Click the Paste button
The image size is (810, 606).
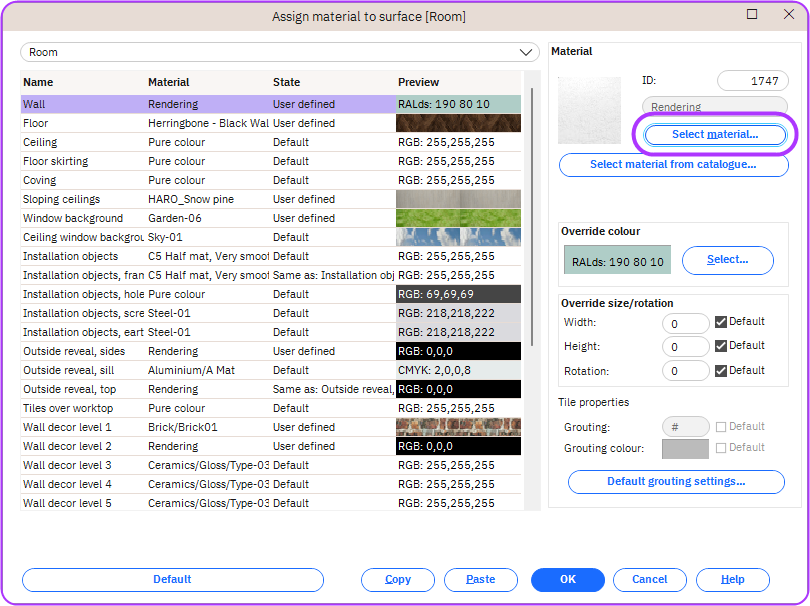[x=480, y=580]
